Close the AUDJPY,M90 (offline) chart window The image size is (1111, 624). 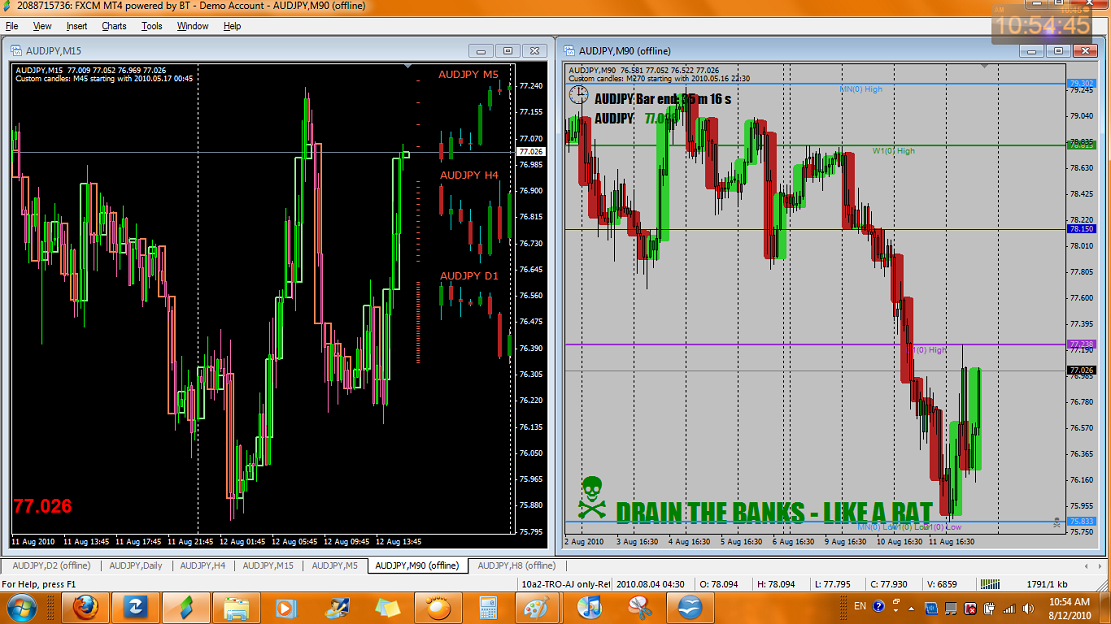click(x=1085, y=51)
